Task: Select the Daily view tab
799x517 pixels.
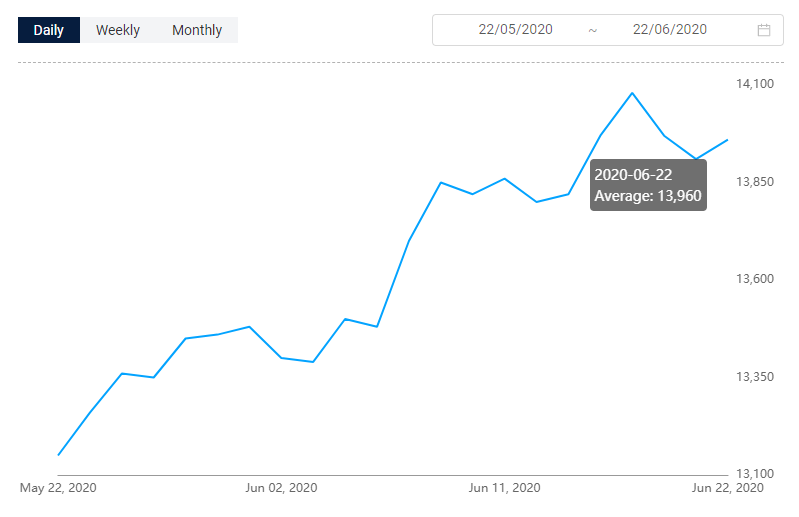Action: [x=49, y=30]
